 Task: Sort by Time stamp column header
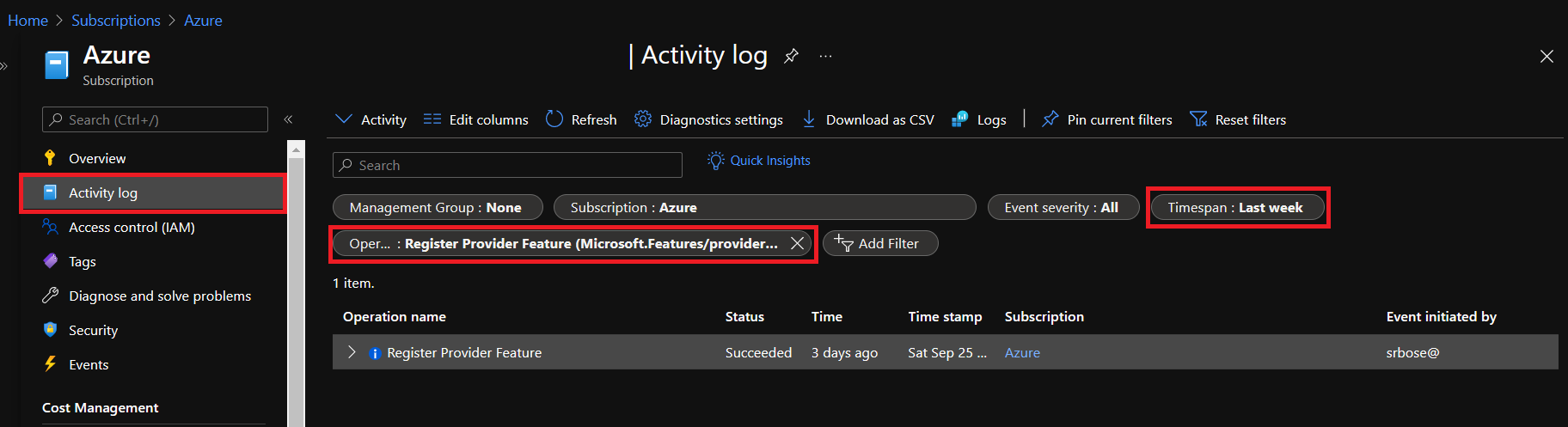point(945,316)
